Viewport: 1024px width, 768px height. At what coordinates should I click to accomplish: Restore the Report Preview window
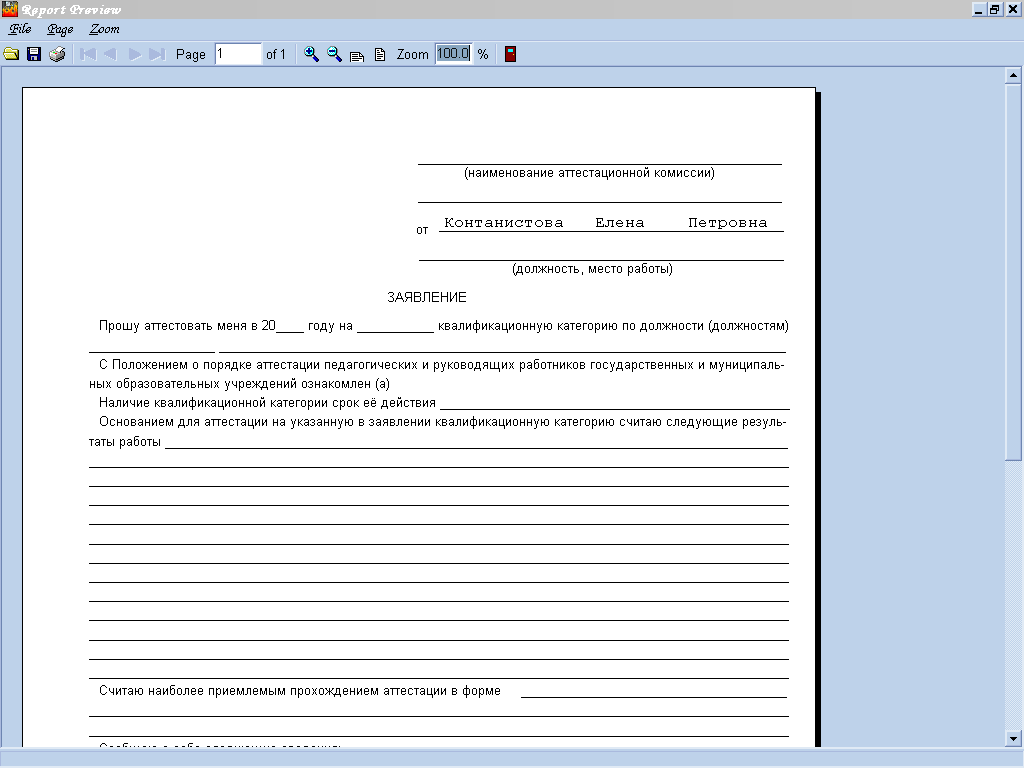click(x=995, y=9)
